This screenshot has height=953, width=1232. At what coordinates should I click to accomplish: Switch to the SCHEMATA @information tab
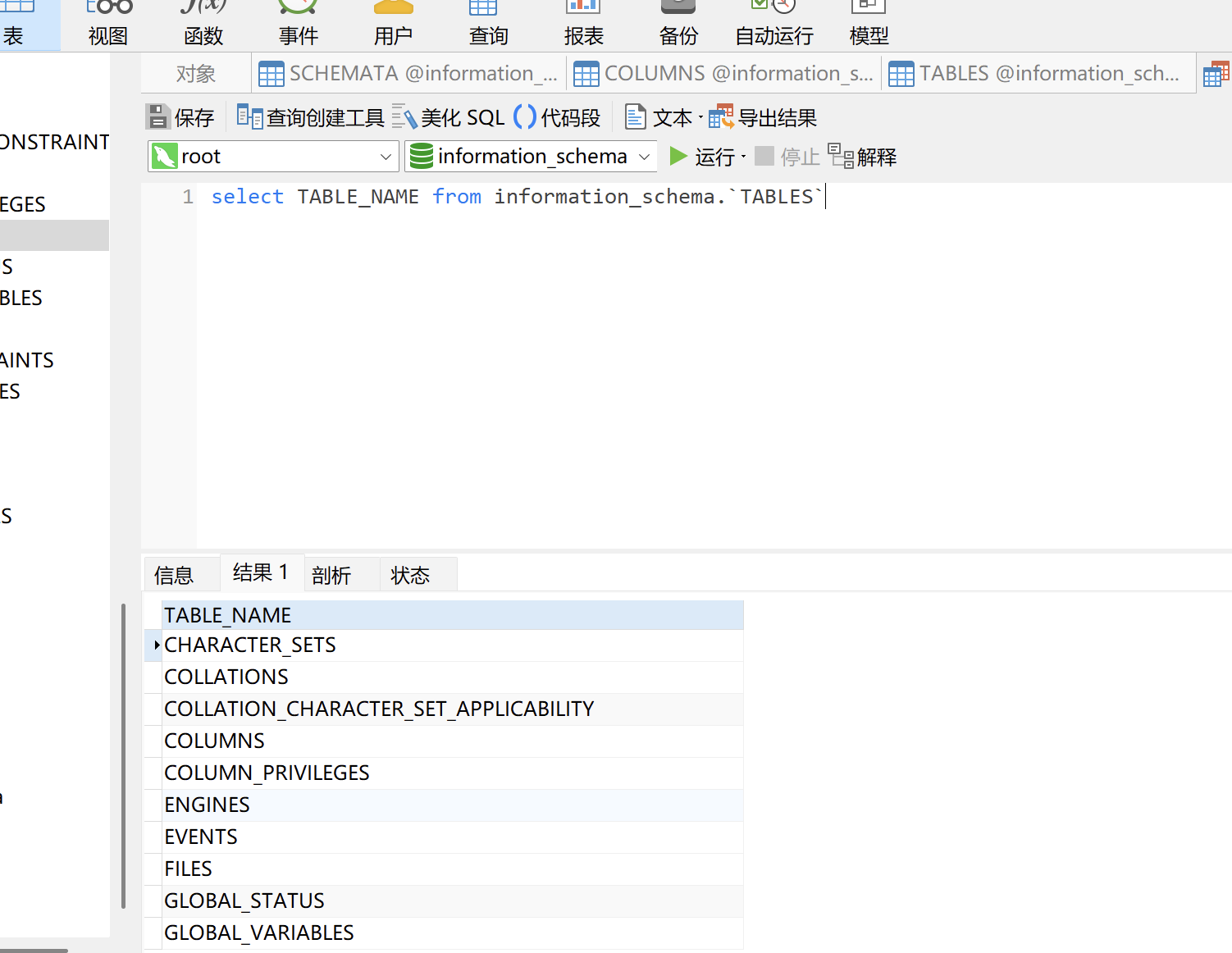(x=408, y=74)
